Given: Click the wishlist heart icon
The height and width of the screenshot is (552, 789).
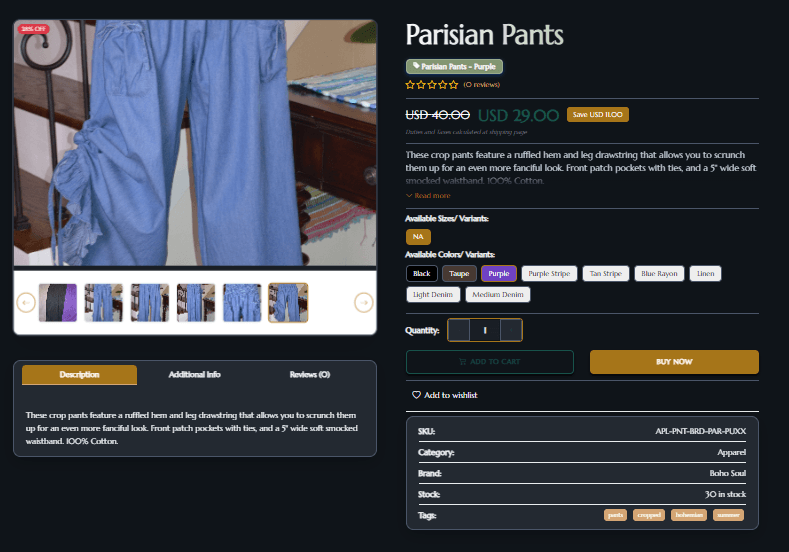Looking at the screenshot, I should pos(416,395).
